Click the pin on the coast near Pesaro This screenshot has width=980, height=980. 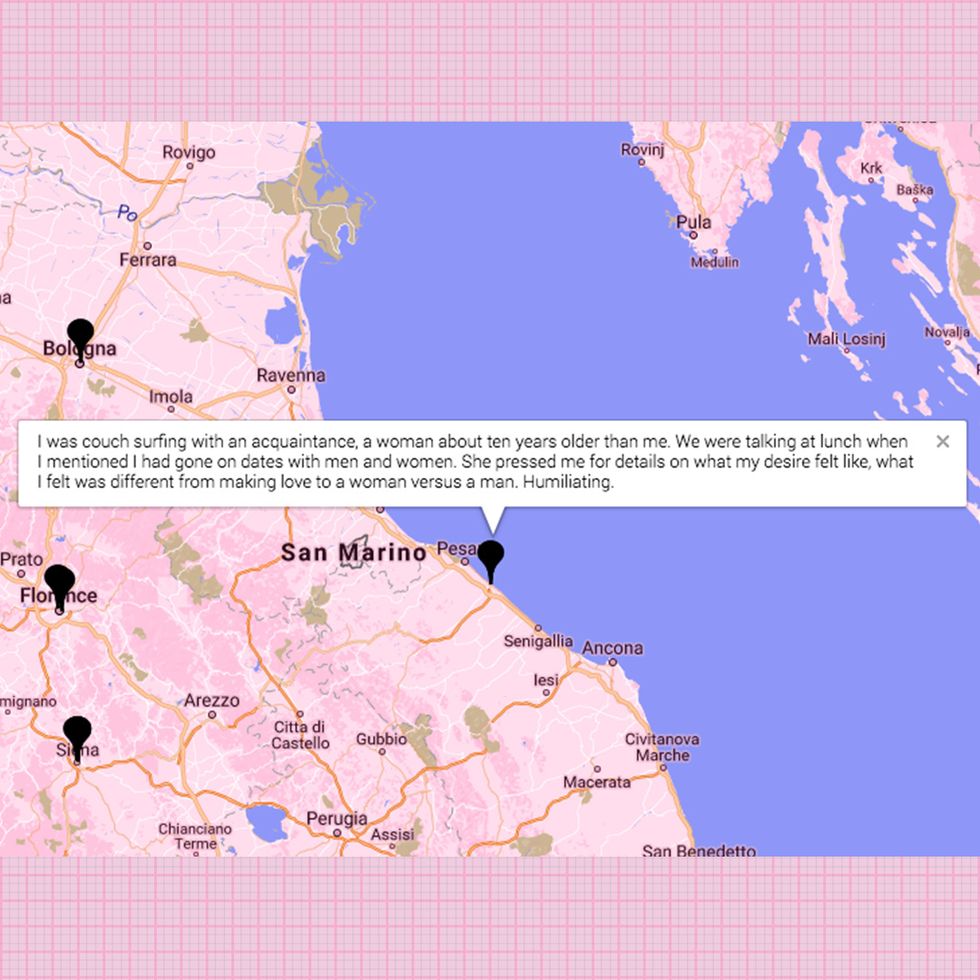click(x=490, y=555)
